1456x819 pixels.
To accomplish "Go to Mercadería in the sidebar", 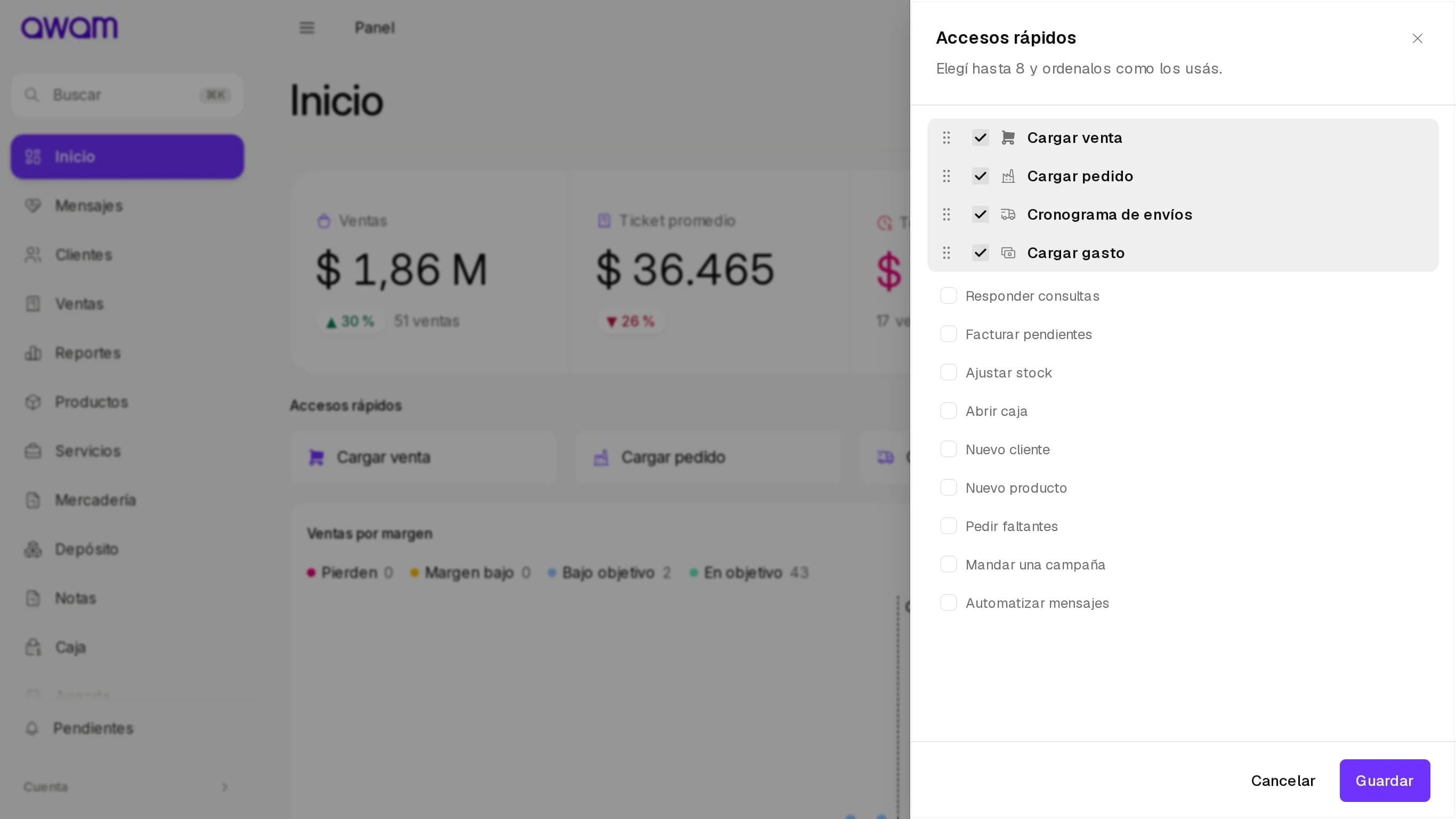I will [x=127, y=500].
